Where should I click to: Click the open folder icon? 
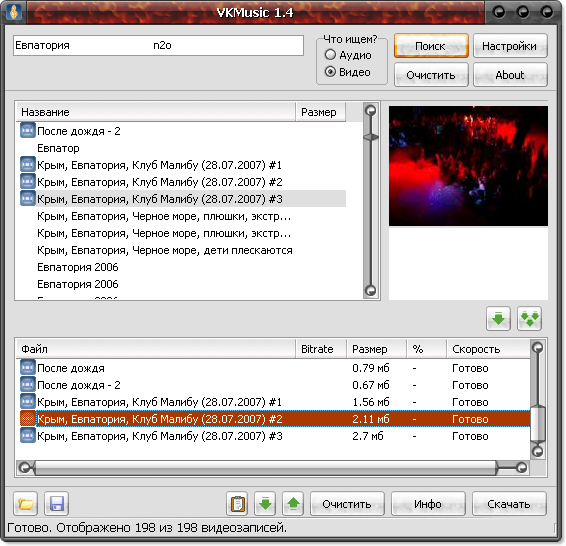[x=25, y=503]
